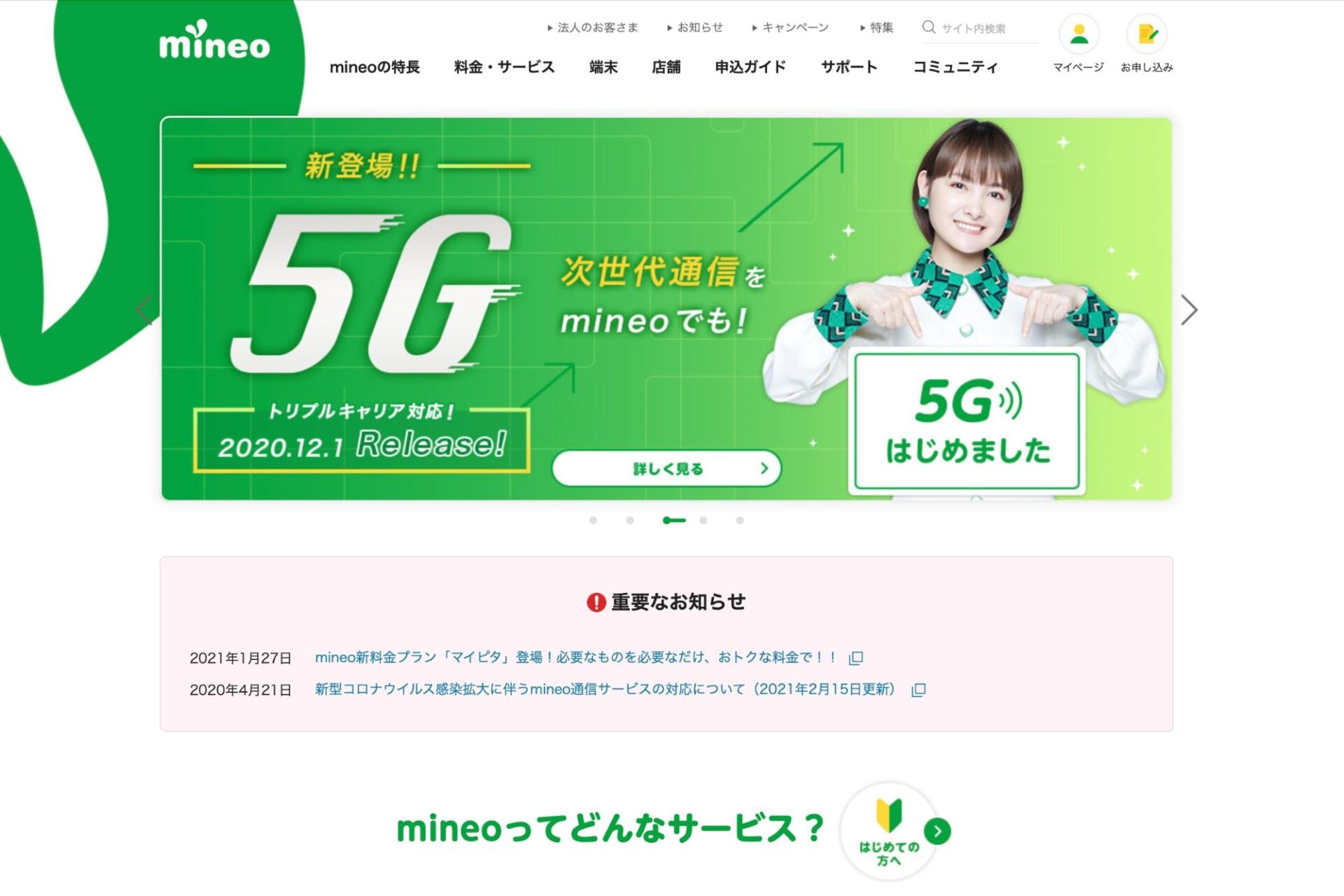This screenshot has height=896, width=1344.
Task: Select the fourth carousel indicator dot
Action: [703, 520]
